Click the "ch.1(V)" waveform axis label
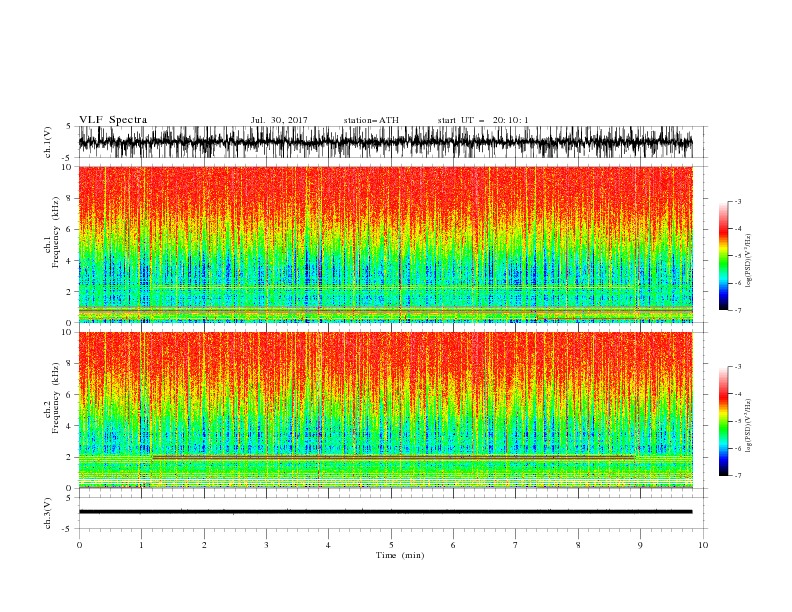The image size is (792, 612). [48, 142]
